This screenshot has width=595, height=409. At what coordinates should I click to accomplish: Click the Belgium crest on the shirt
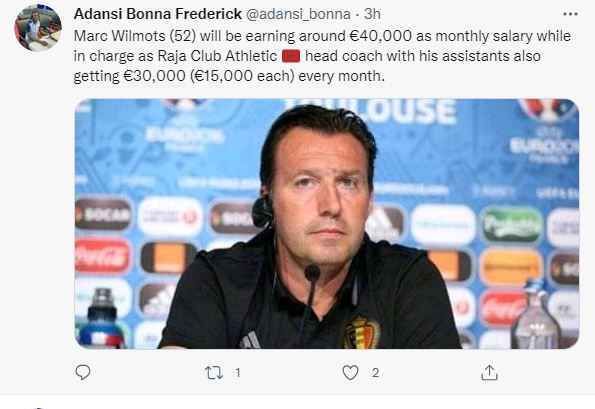click(362, 332)
